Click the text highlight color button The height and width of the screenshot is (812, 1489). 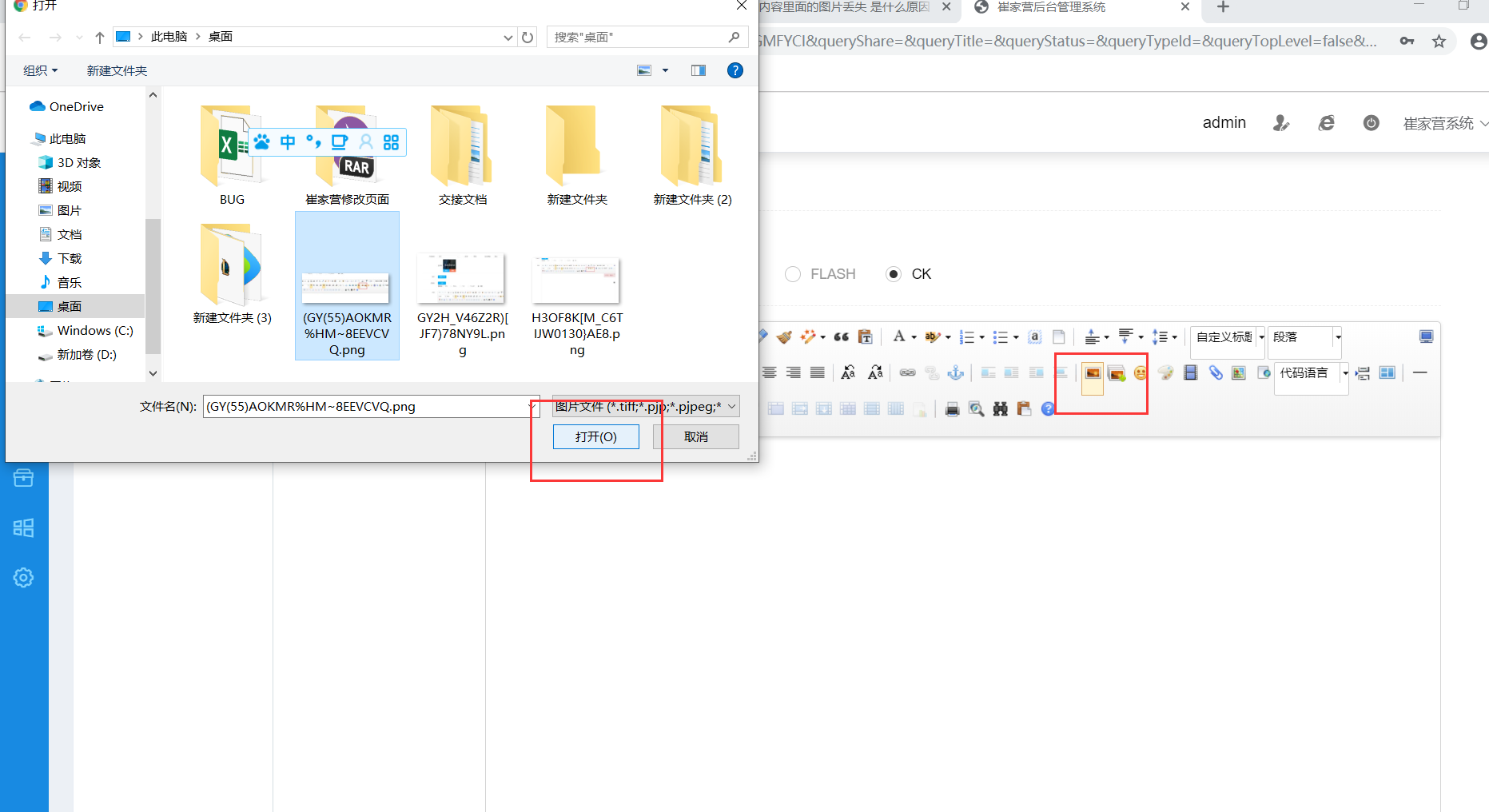932,337
